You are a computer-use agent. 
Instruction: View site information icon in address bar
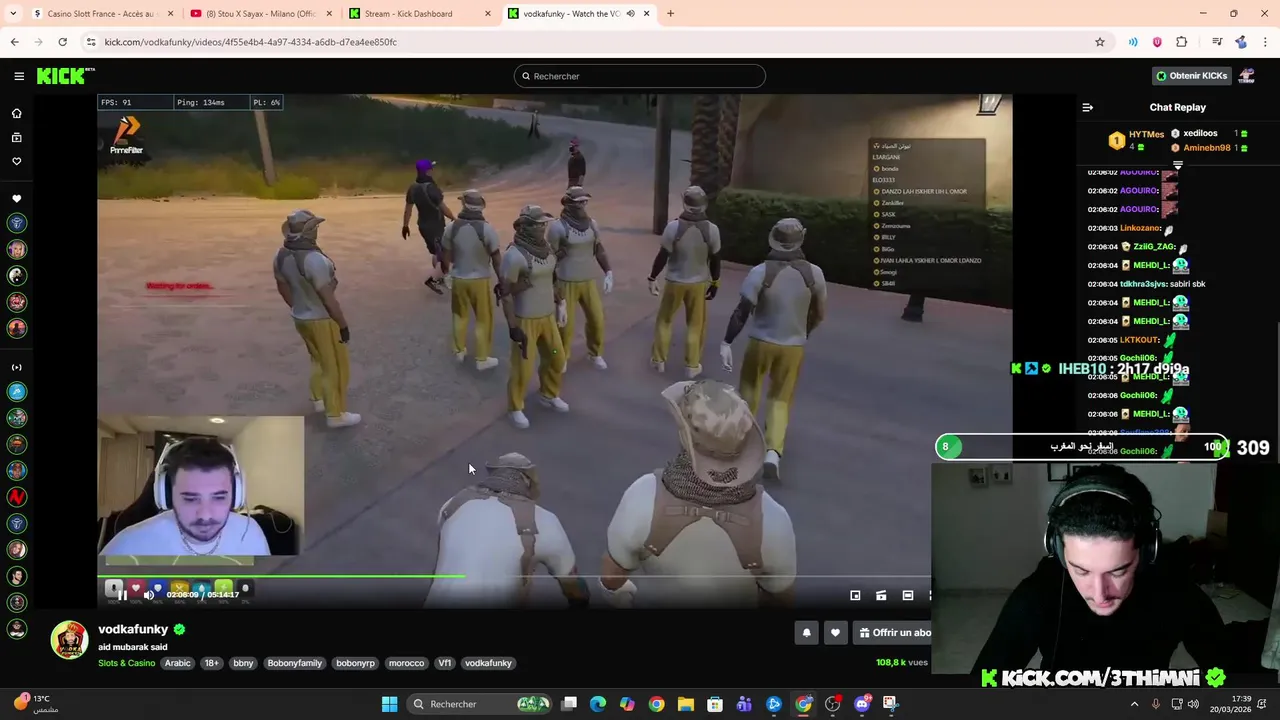coord(91,42)
